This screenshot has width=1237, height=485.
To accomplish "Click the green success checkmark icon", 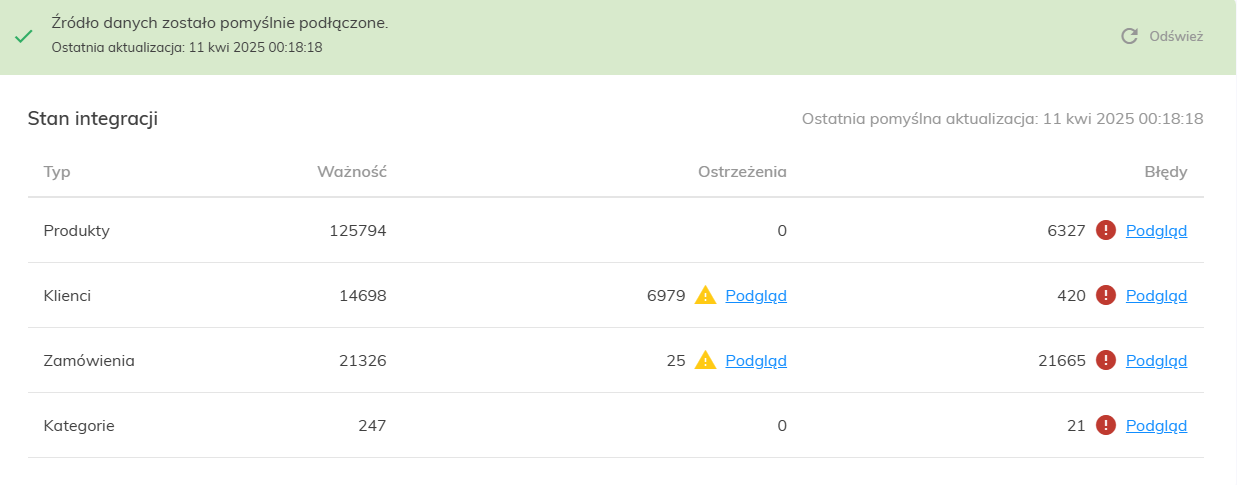I will 23,36.
